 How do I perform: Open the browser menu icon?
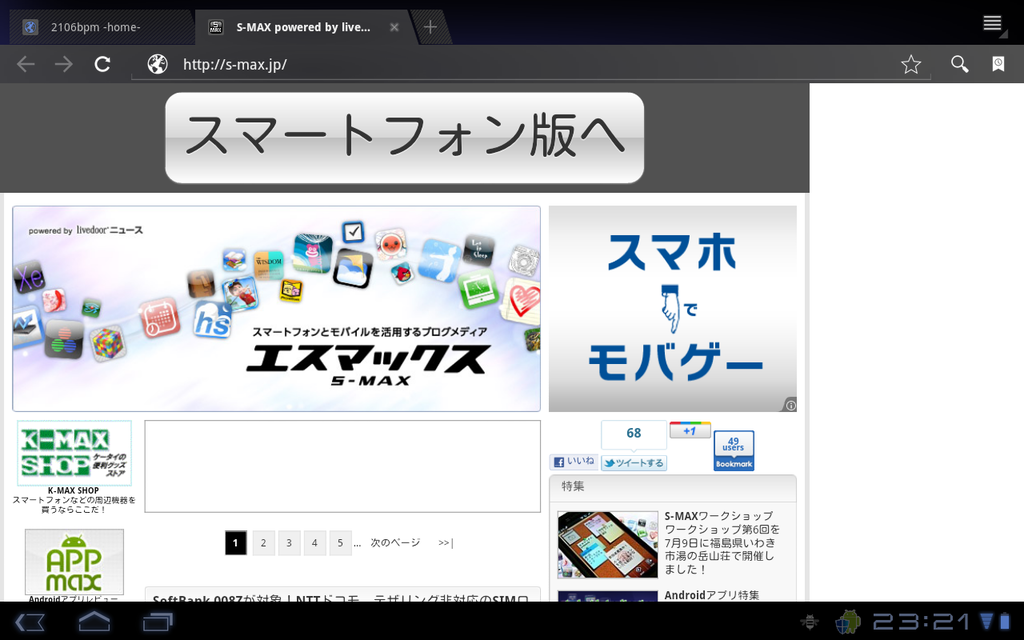[993, 24]
